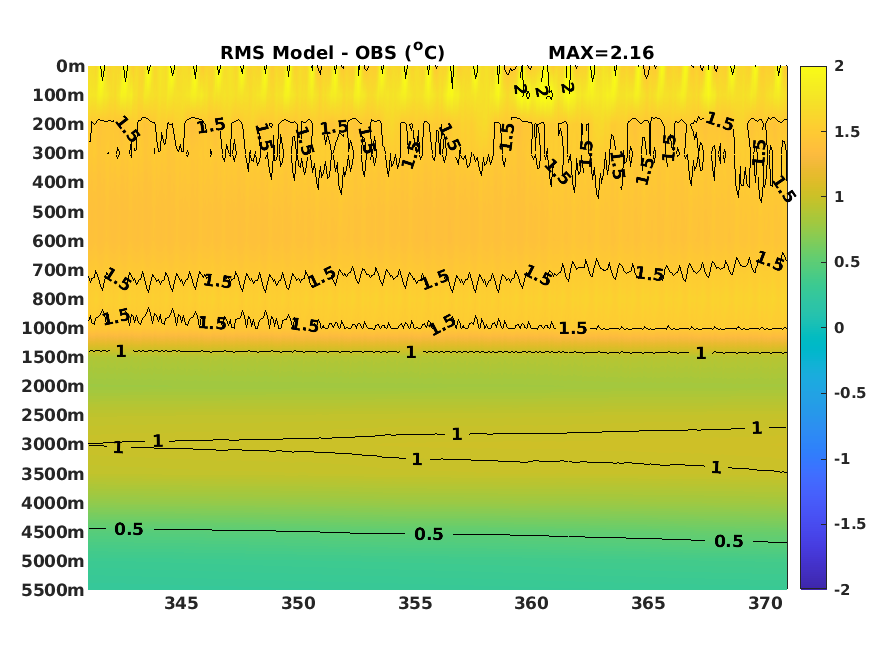Click the middle '0.5' contour label near 4500m
This screenshot has width=875, height=656.
[x=429, y=534]
